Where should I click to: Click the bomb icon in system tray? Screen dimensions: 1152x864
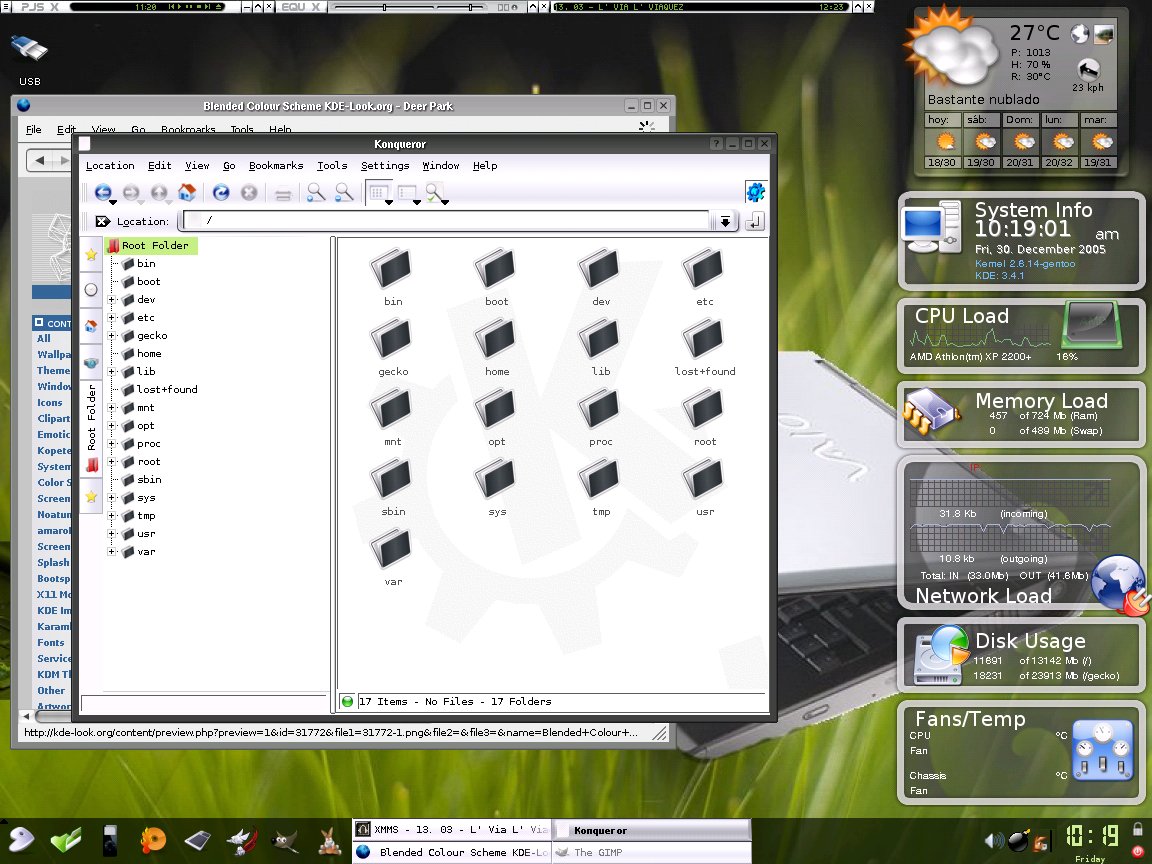coord(1018,840)
